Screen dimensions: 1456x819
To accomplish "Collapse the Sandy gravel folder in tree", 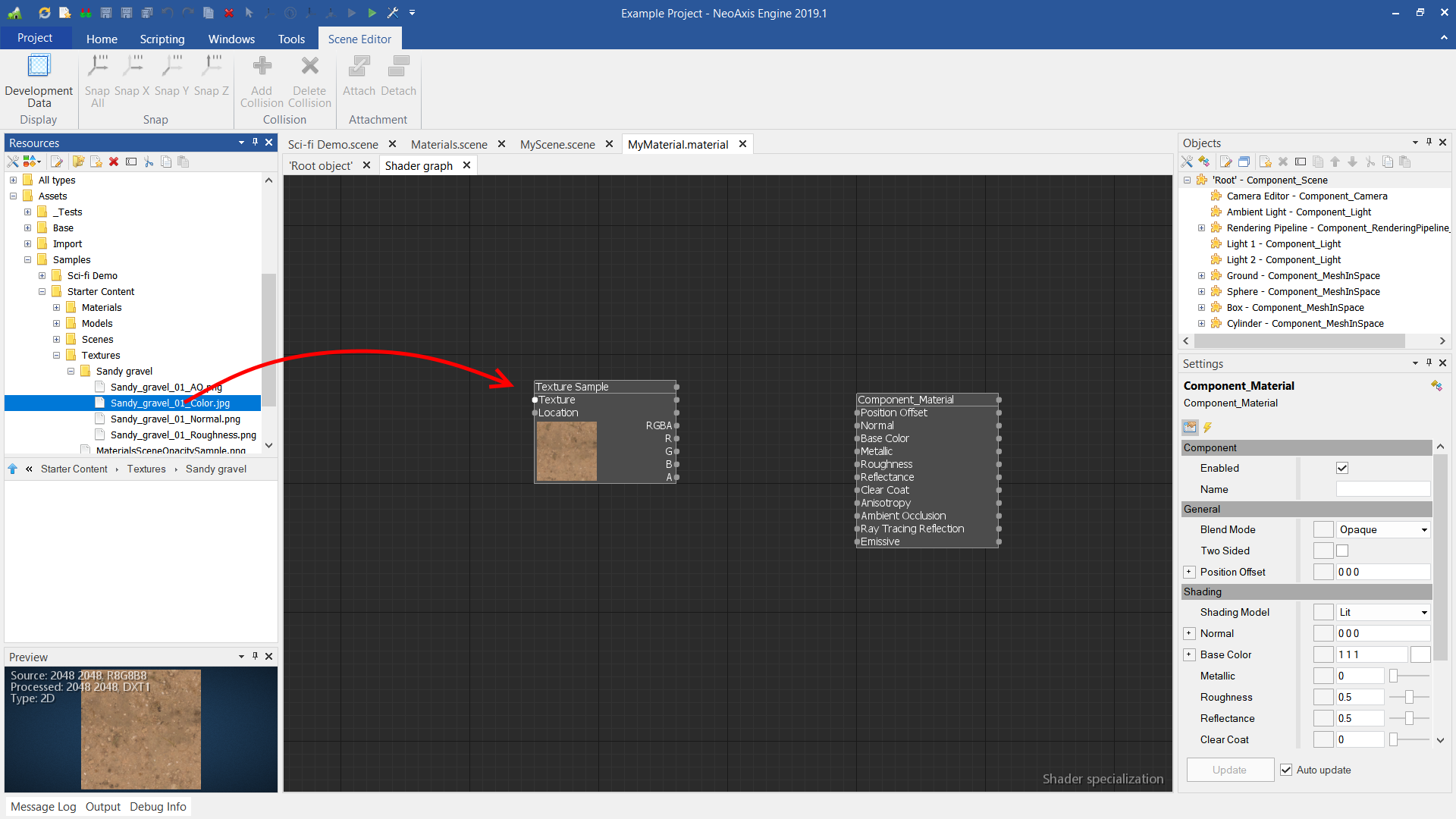I will pos(71,372).
